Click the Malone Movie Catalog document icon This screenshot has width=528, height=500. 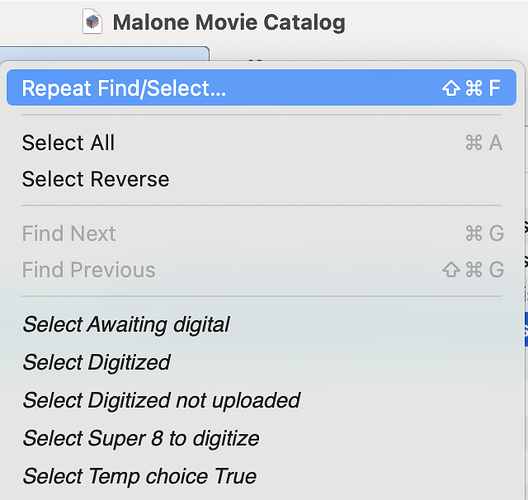click(x=92, y=22)
